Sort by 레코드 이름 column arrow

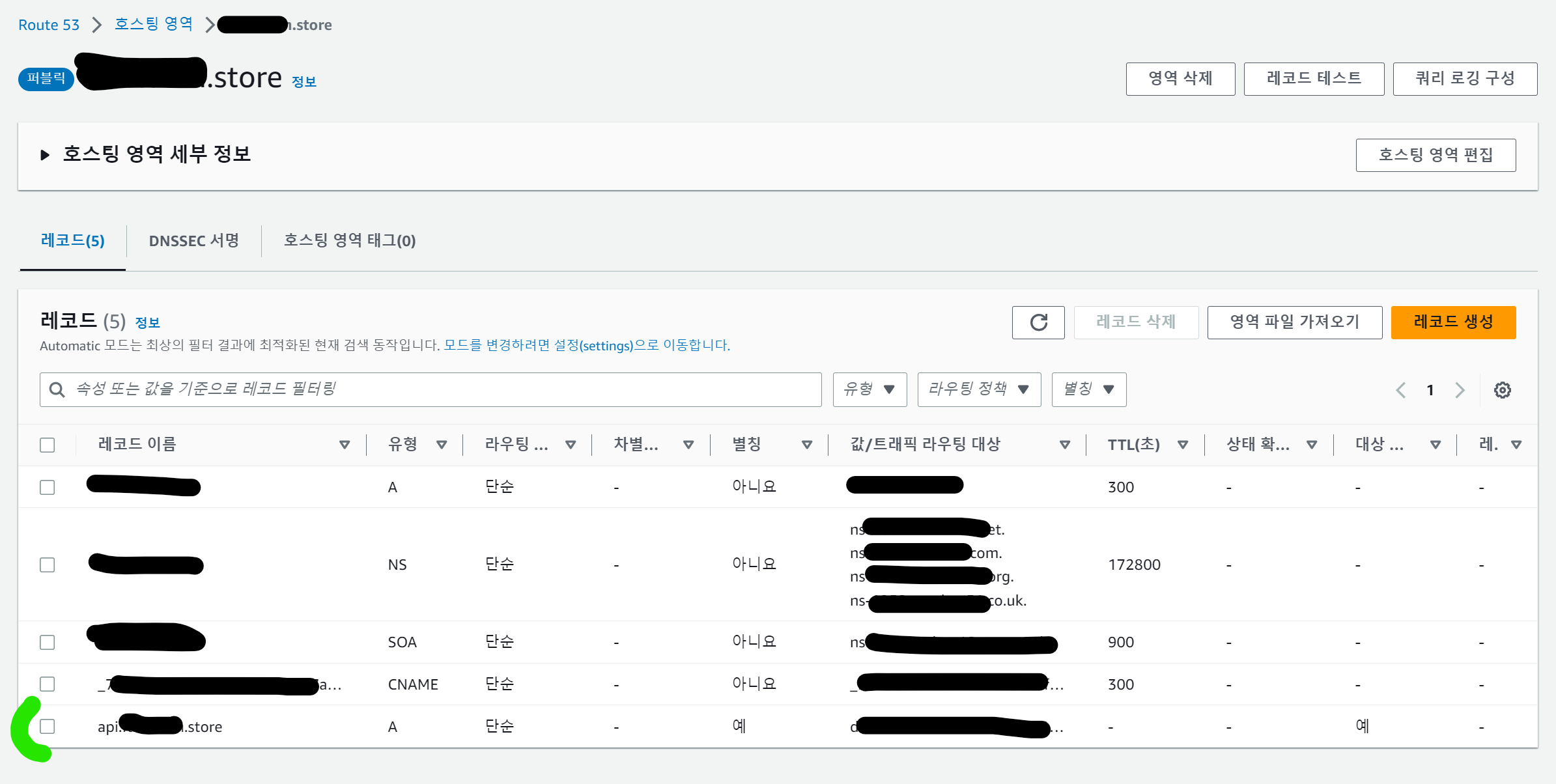click(x=345, y=445)
